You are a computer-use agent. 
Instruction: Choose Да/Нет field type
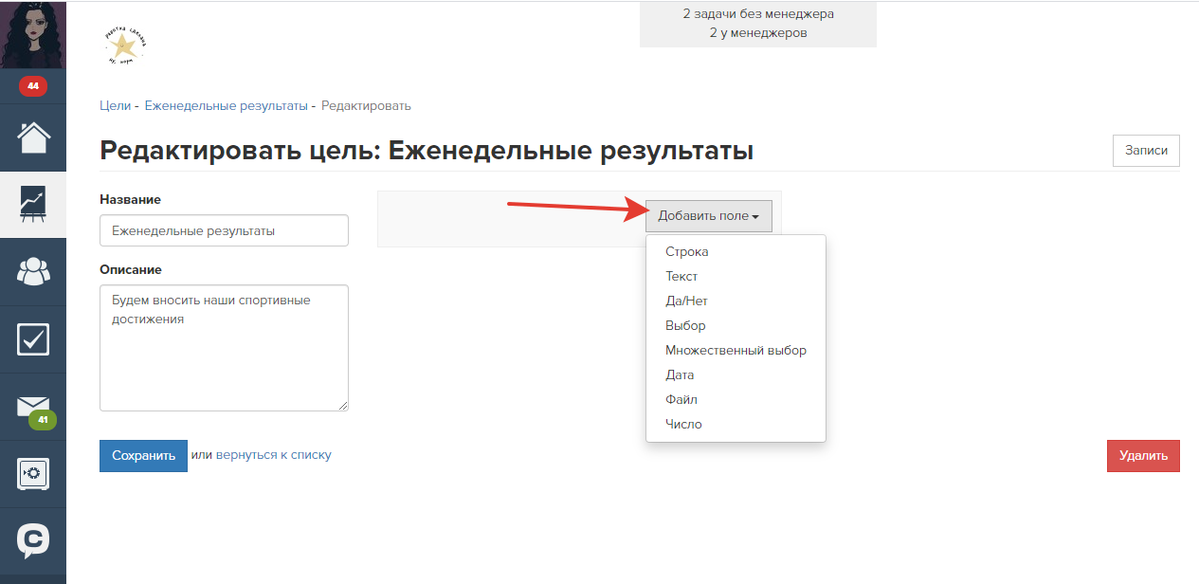point(686,301)
